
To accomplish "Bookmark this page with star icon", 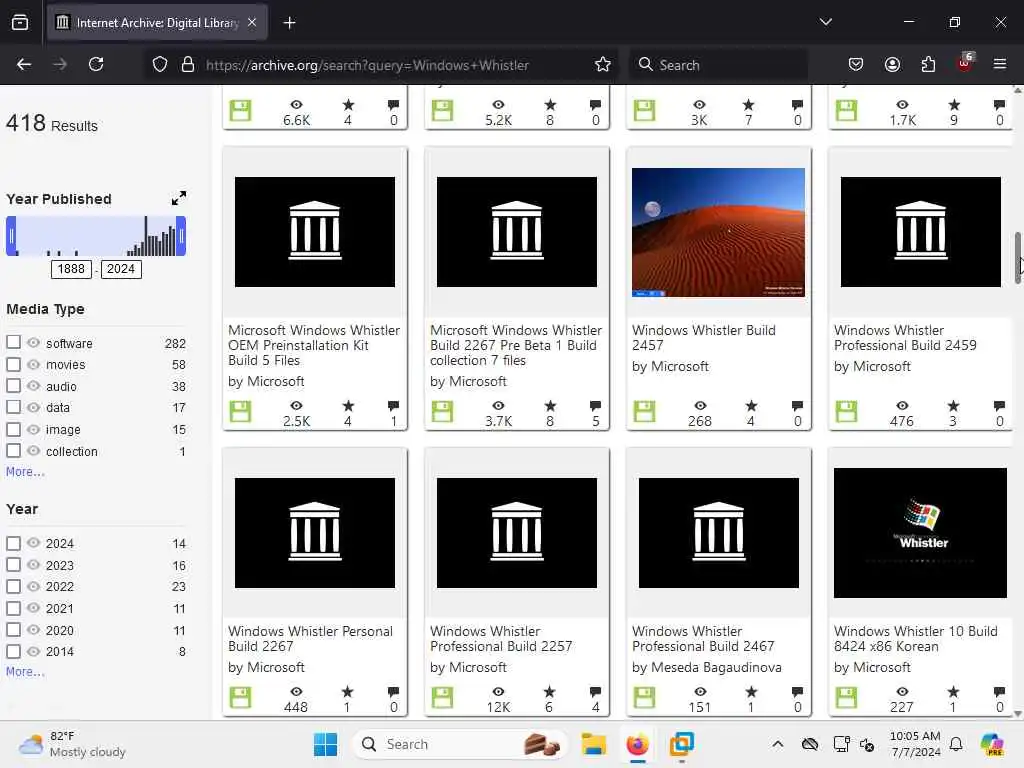I will click(x=602, y=64).
